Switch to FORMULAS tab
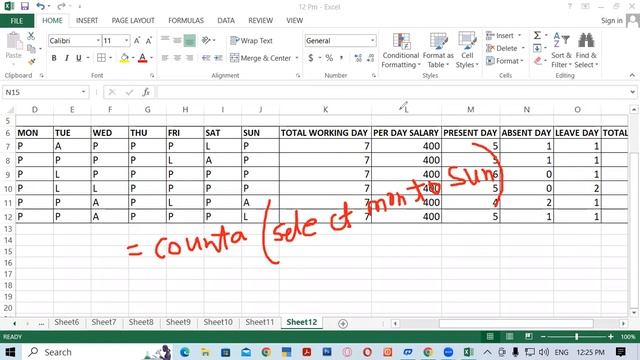640x360 pixels. tap(186, 20)
